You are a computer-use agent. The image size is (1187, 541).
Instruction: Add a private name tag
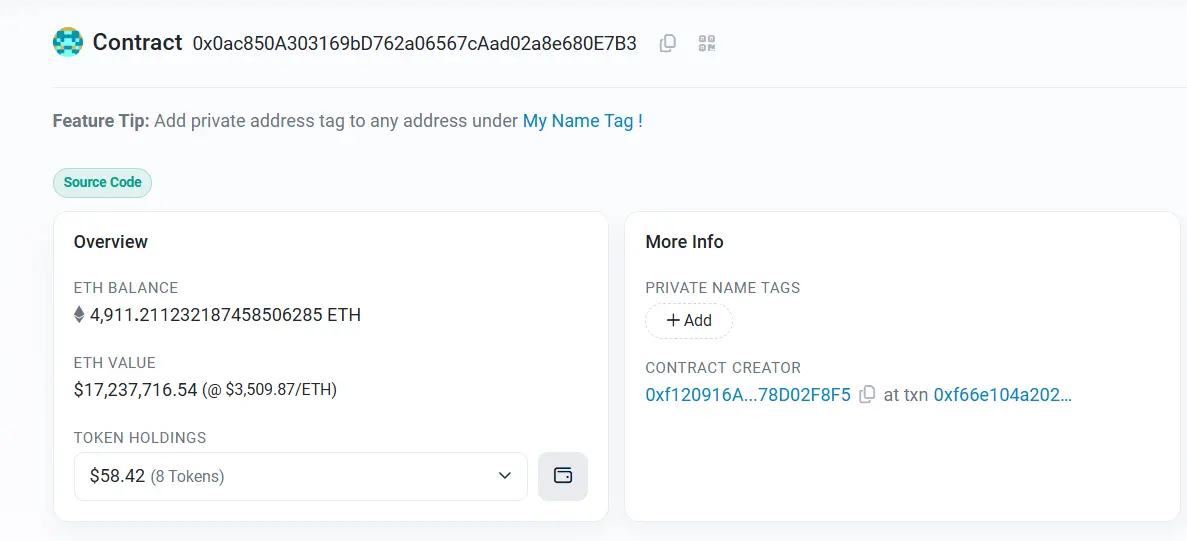(689, 321)
